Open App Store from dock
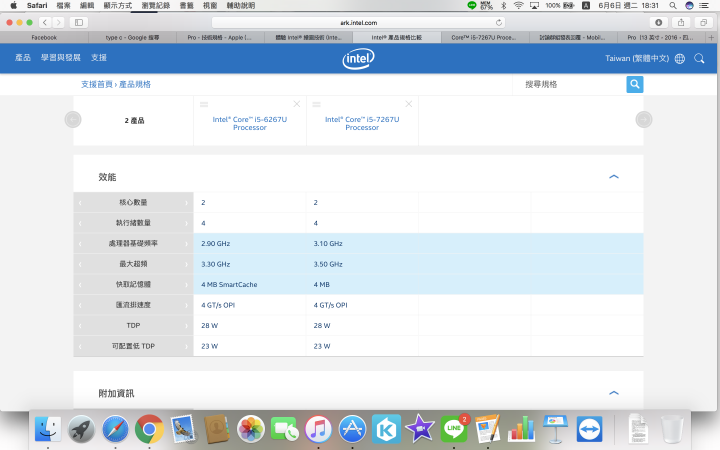Screen dimensions: 720x450 [352, 429]
